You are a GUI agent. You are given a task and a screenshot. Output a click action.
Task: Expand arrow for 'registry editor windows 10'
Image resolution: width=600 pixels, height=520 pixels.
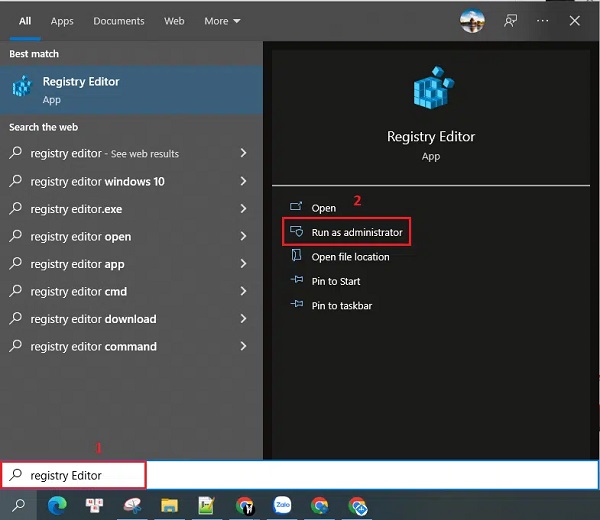tap(243, 181)
